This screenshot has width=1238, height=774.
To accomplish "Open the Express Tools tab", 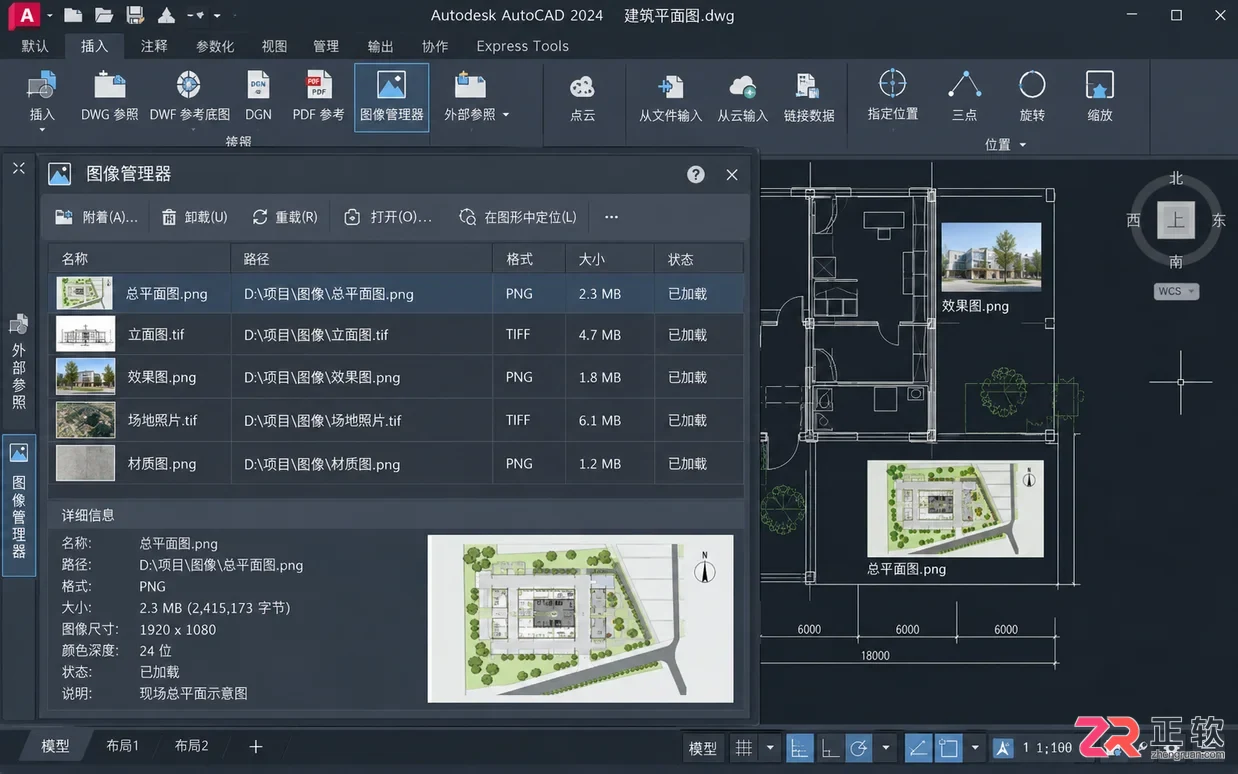I will pyautogui.click(x=522, y=46).
